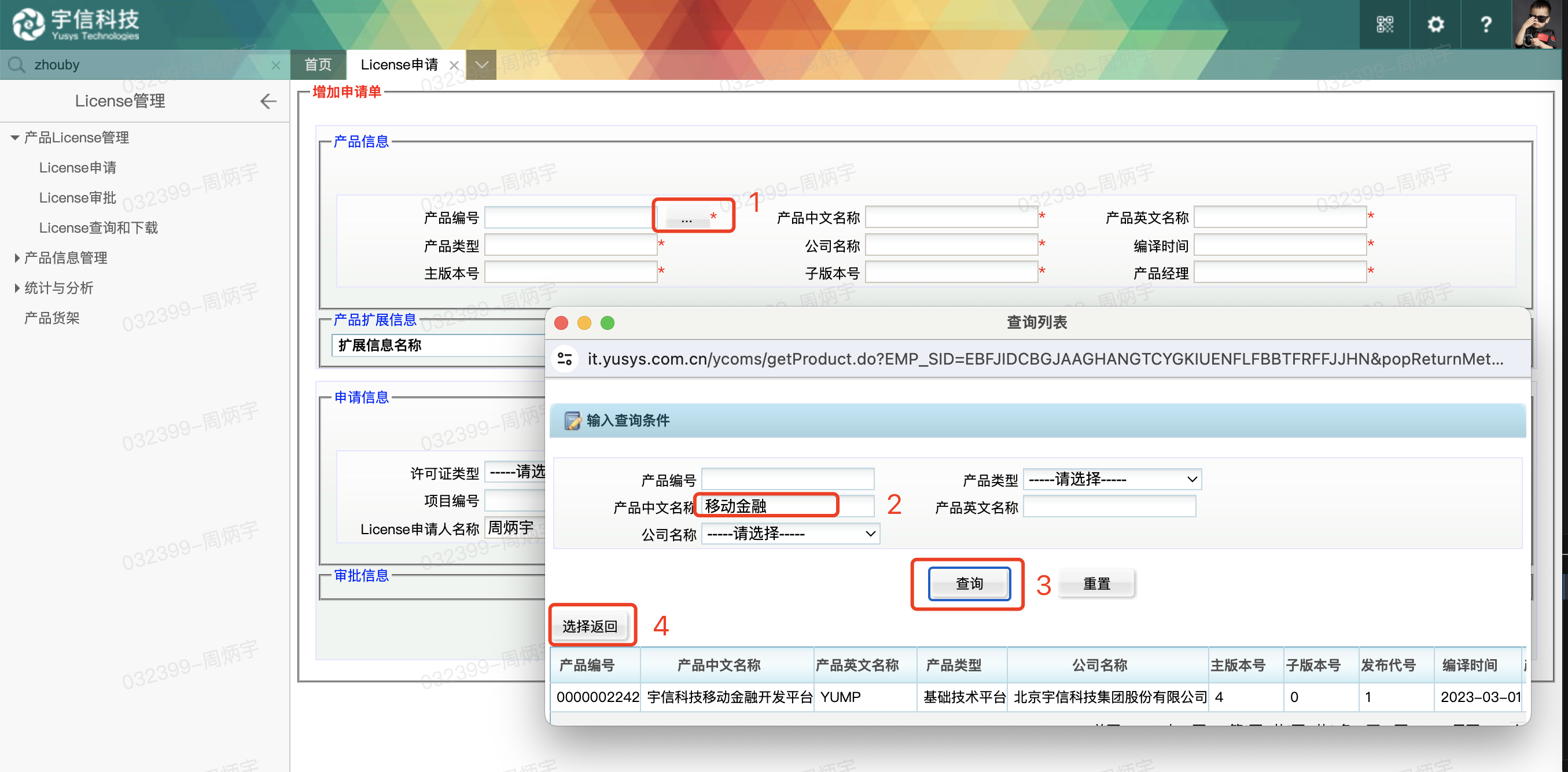
Task: Close the License申请 tab
Action: click(454, 65)
